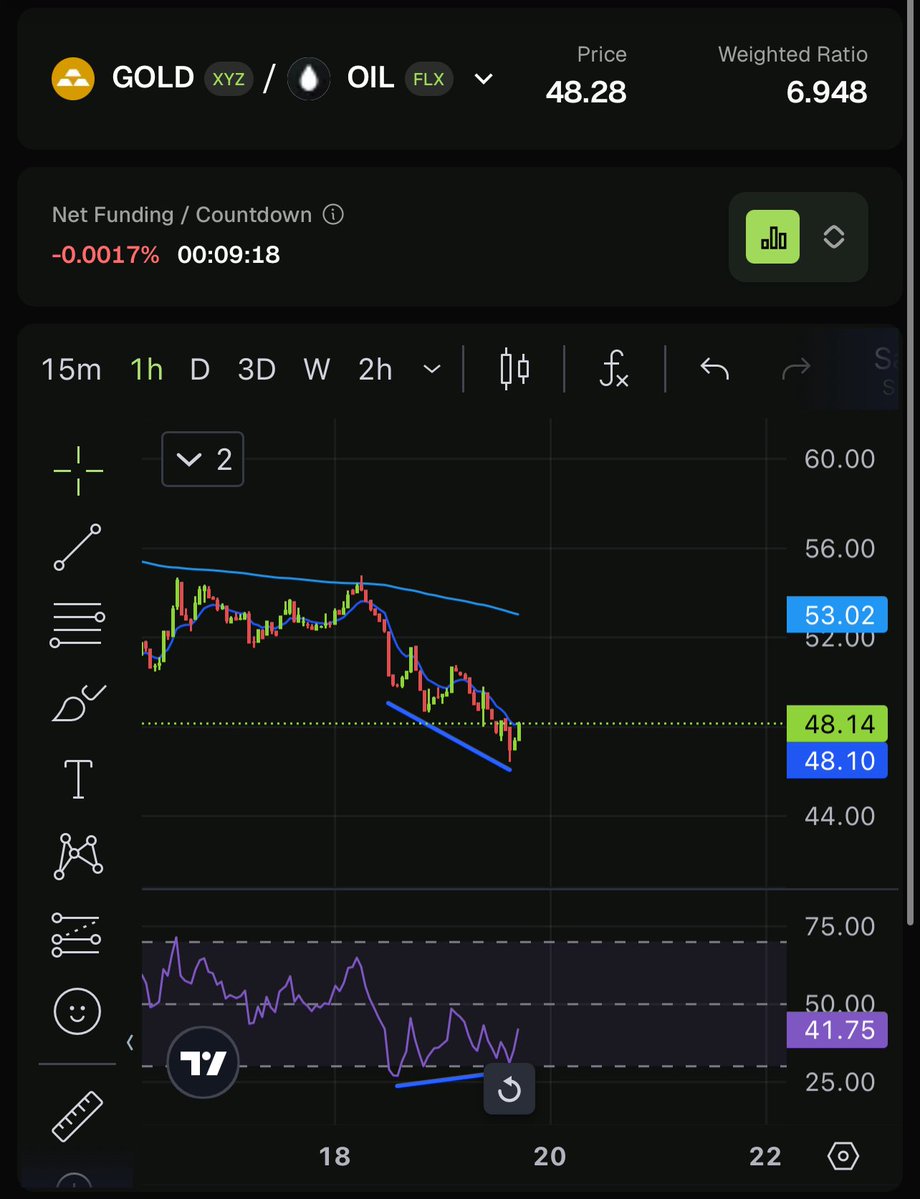Open the timeframe dropdown chevron
This screenshot has height=1199, width=920.
[x=432, y=369]
